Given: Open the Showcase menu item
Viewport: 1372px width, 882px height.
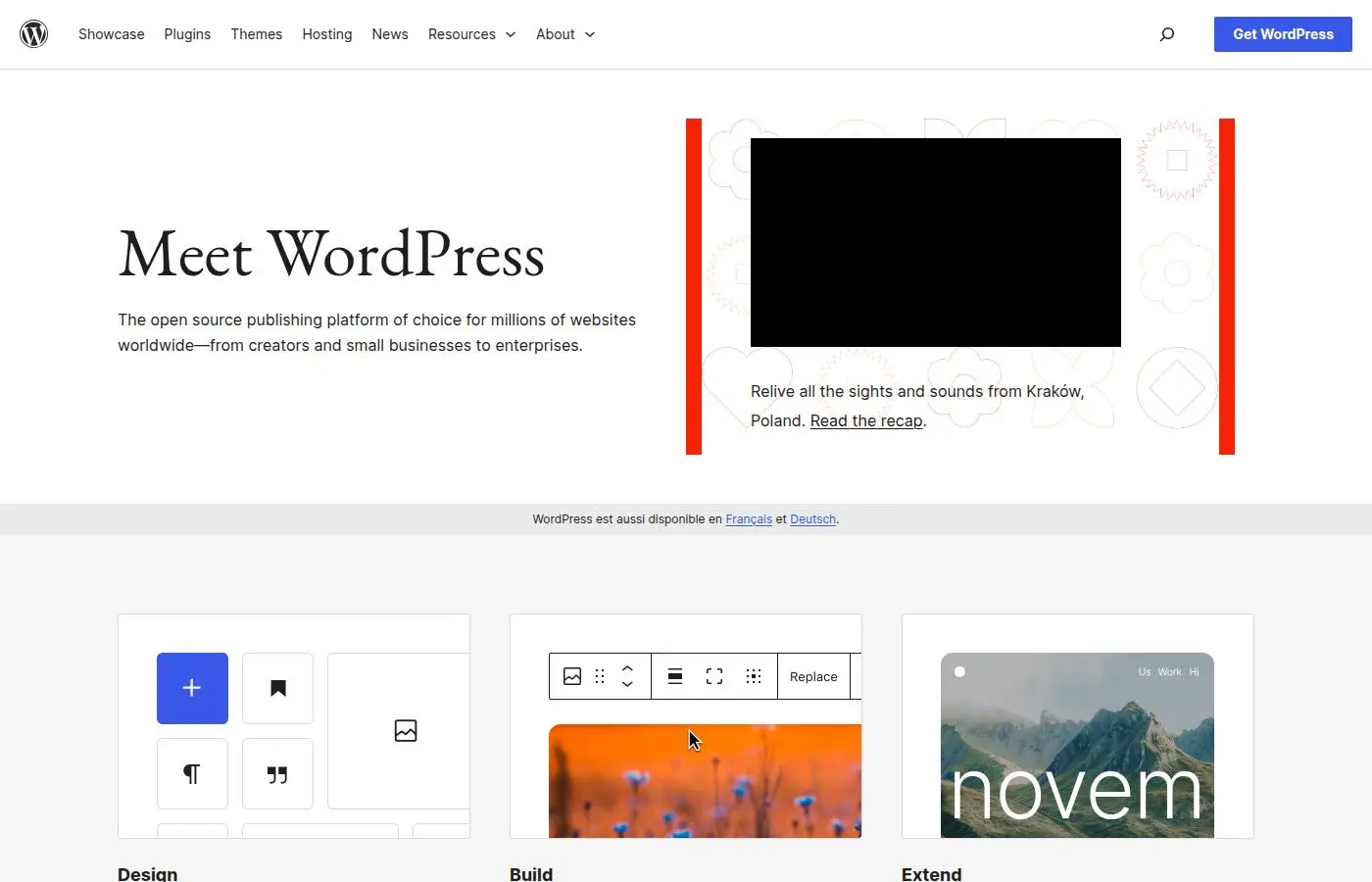Looking at the screenshot, I should [112, 34].
